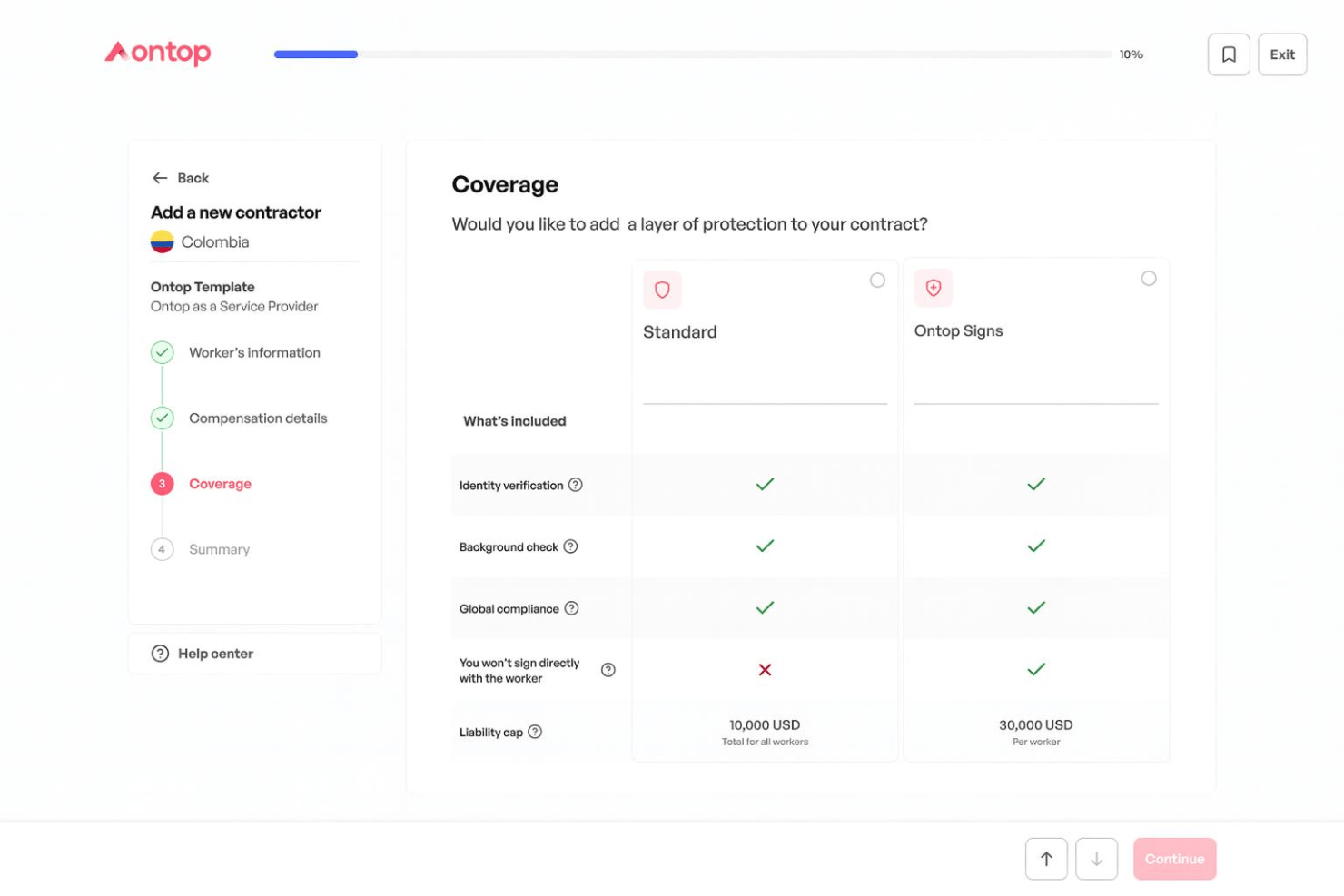Viewport: 1344px width, 896px height.
Task: Click the Per worker note
Action: pos(1036,743)
